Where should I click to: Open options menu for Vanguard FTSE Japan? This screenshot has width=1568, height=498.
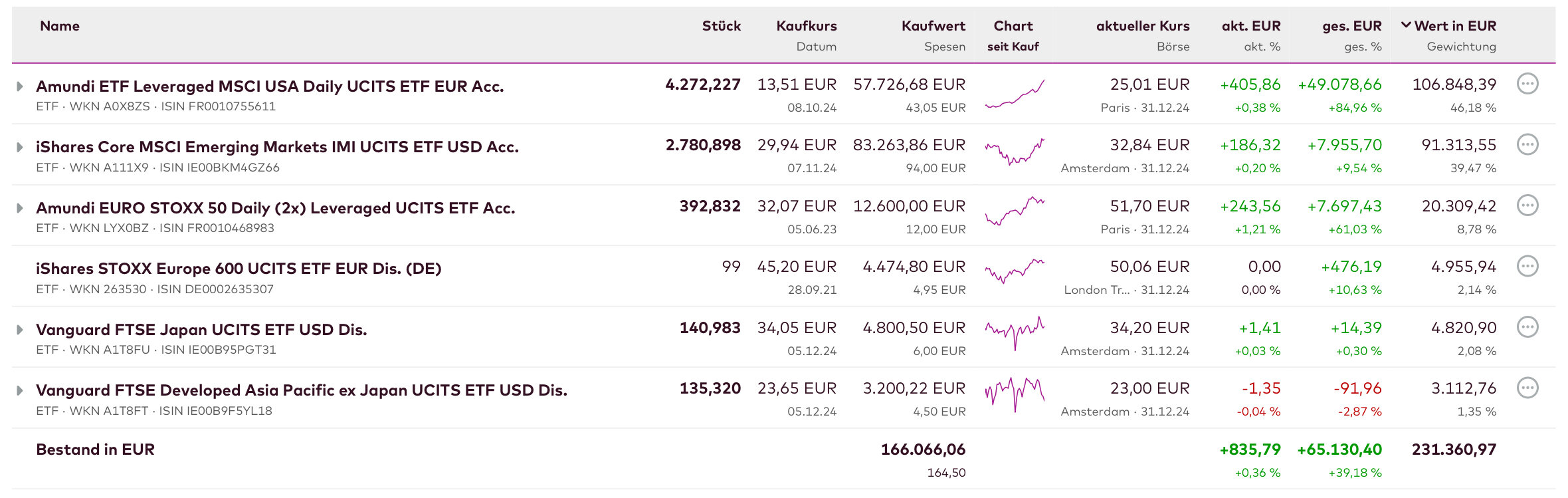tap(1527, 327)
